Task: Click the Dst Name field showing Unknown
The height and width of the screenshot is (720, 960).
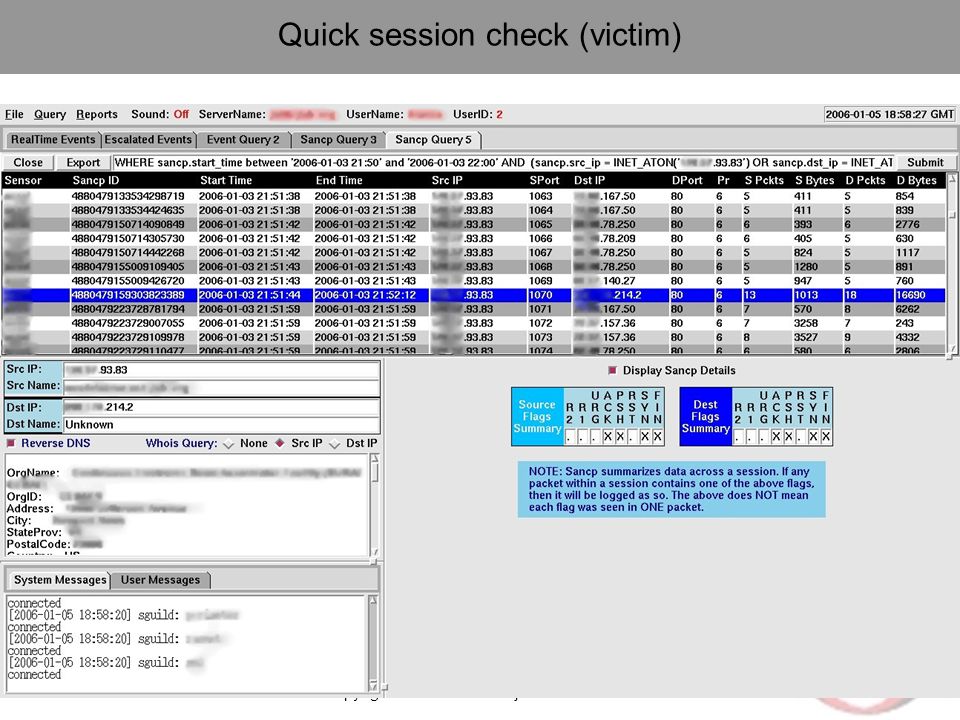Action: coord(221,424)
